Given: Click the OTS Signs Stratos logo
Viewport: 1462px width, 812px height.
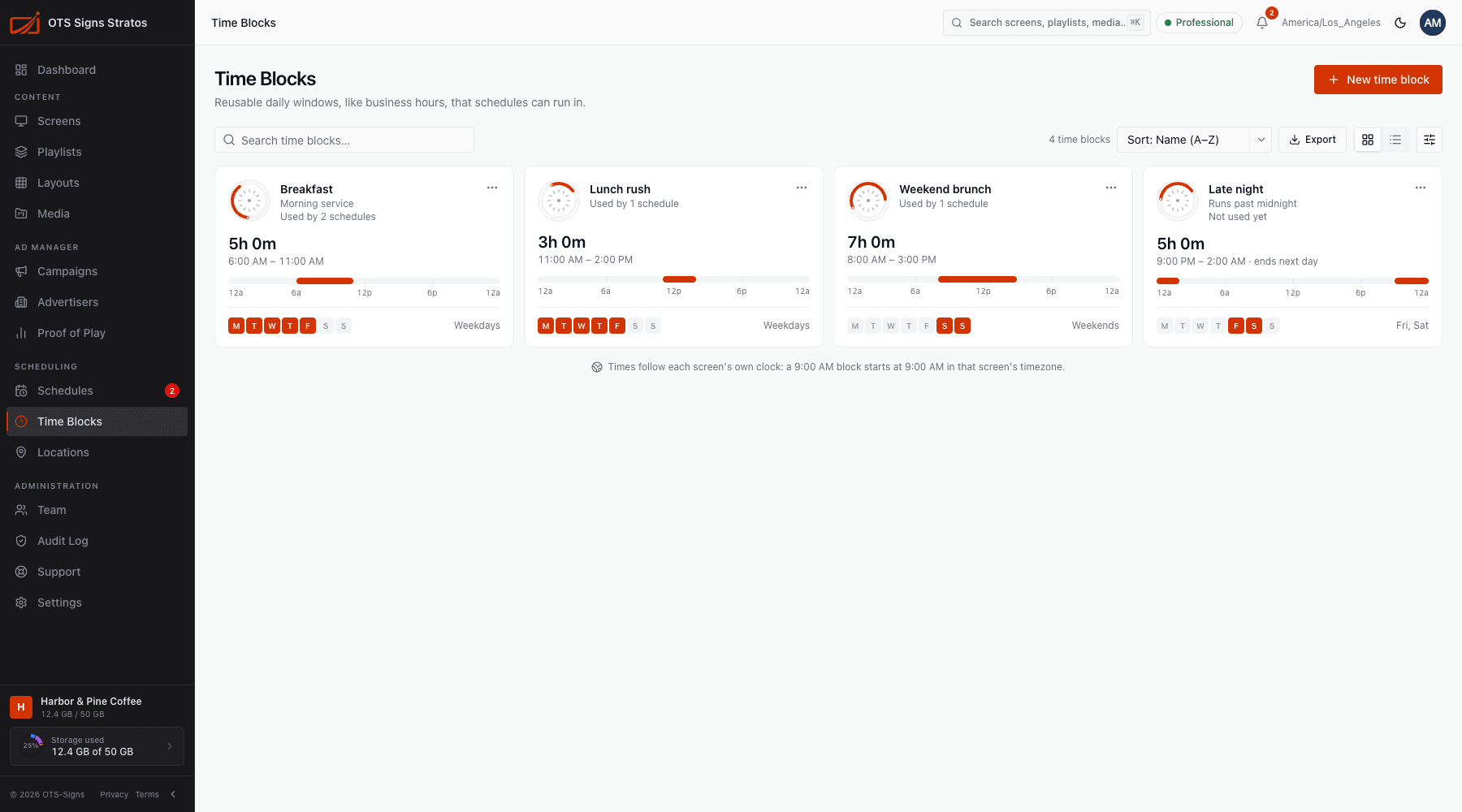Looking at the screenshot, I should click(24, 23).
